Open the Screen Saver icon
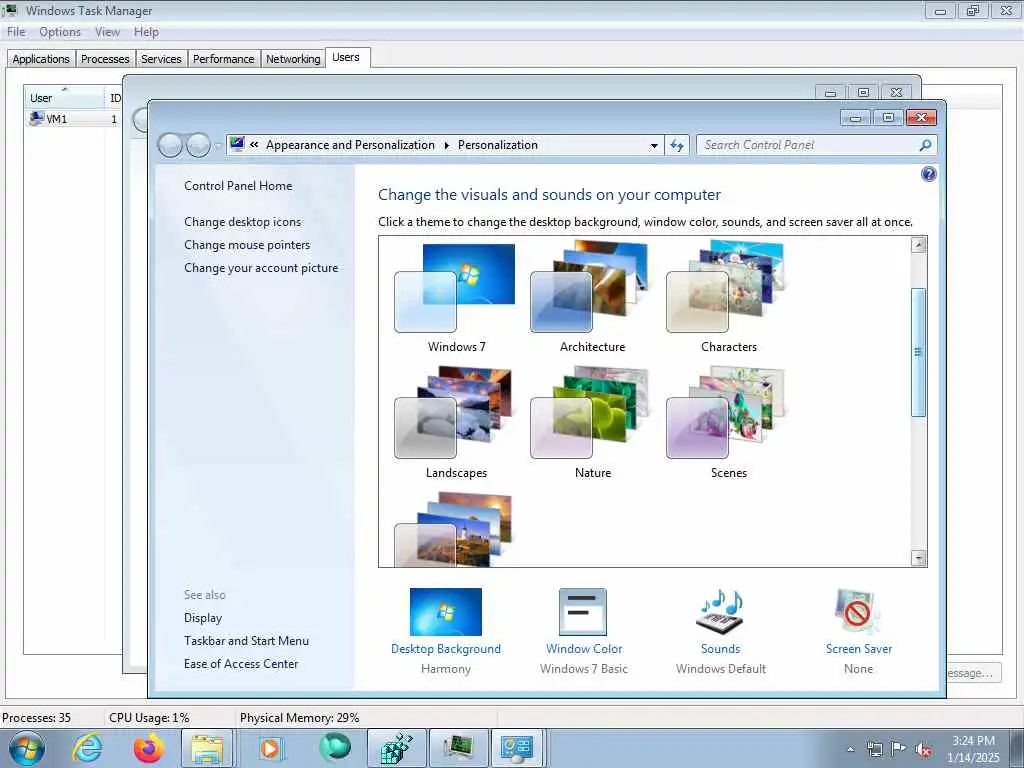1024x768 pixels. [858, 612]
